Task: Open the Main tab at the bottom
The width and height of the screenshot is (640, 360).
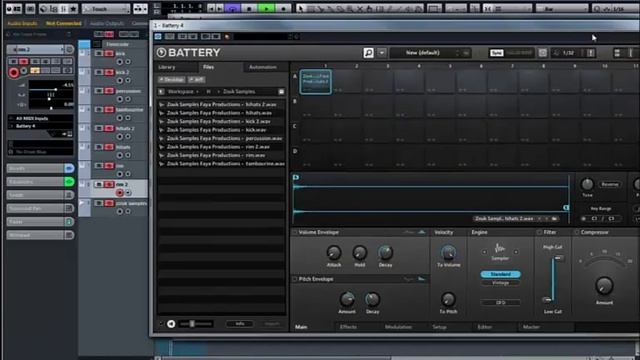Action: [x=301, y=327]
